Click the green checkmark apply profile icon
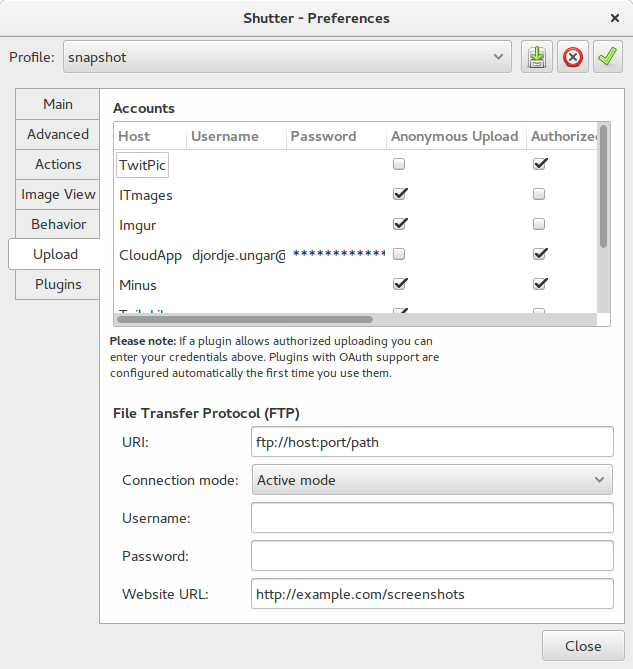Screen dimensions: 633x669 pos(607,57)
